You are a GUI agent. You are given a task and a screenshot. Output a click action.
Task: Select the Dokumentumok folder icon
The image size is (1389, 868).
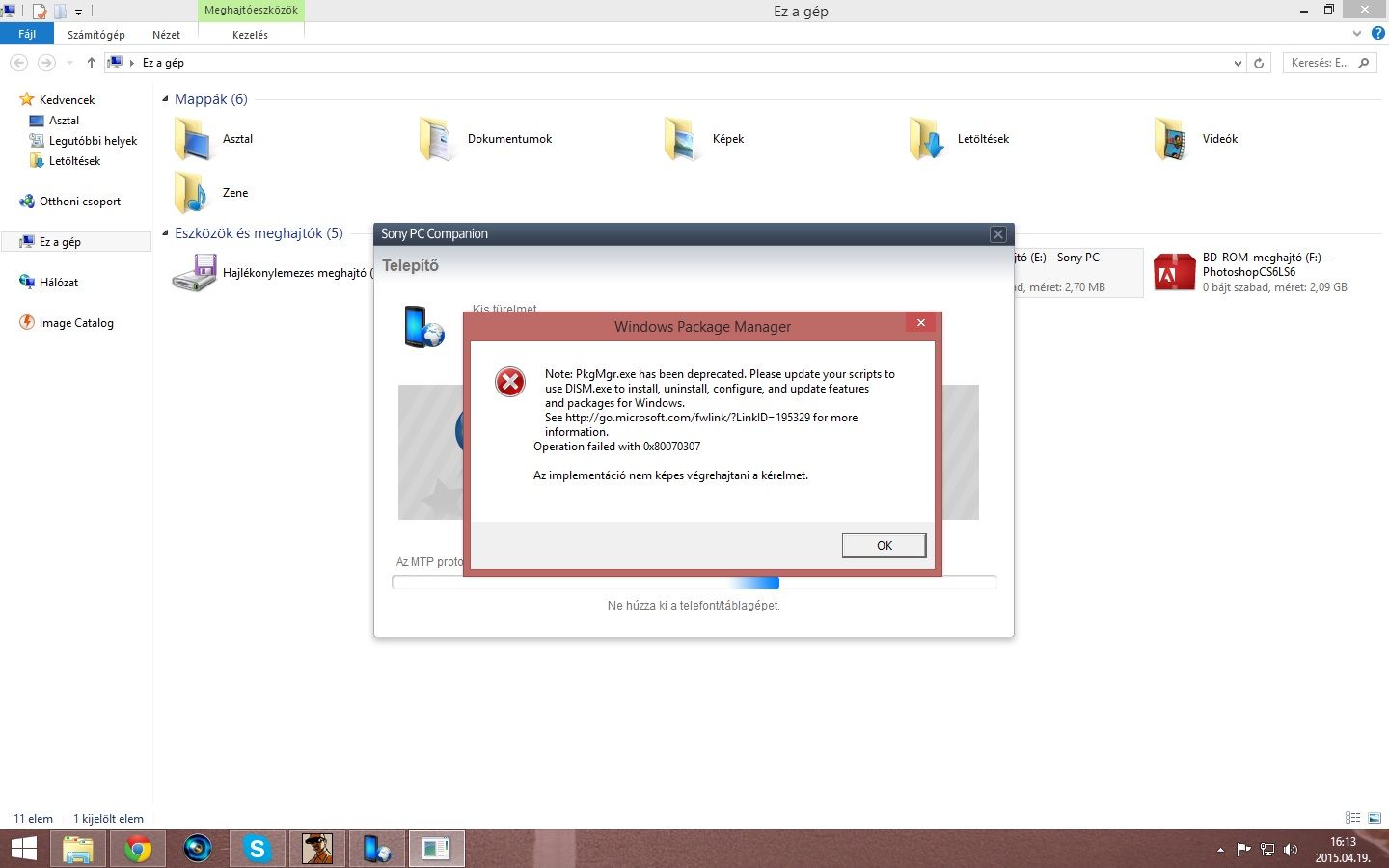coord(436,139)
